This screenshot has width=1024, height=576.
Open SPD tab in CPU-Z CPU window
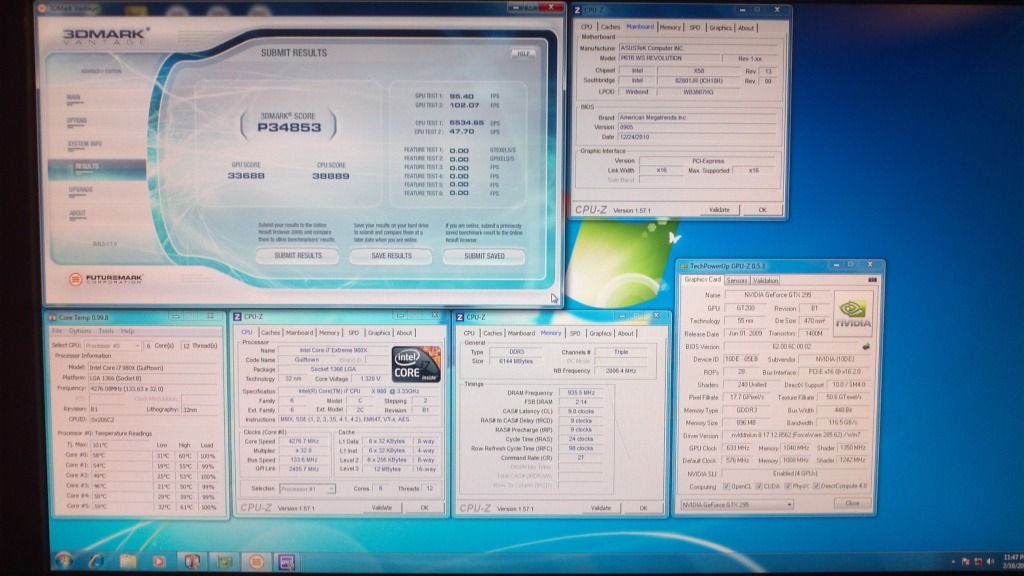[x=353, y=333]
